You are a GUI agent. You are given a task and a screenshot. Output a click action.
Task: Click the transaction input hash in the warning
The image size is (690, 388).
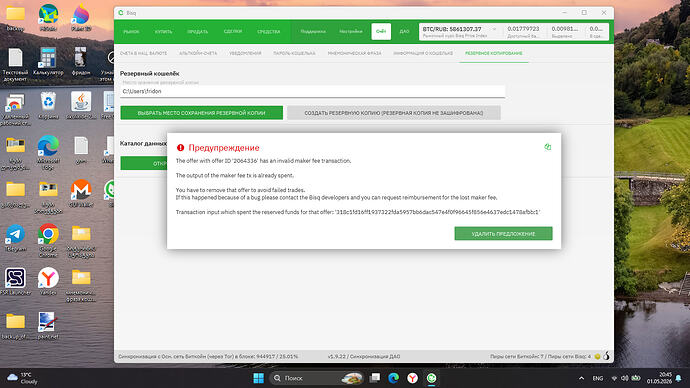(x=437, y=212)
